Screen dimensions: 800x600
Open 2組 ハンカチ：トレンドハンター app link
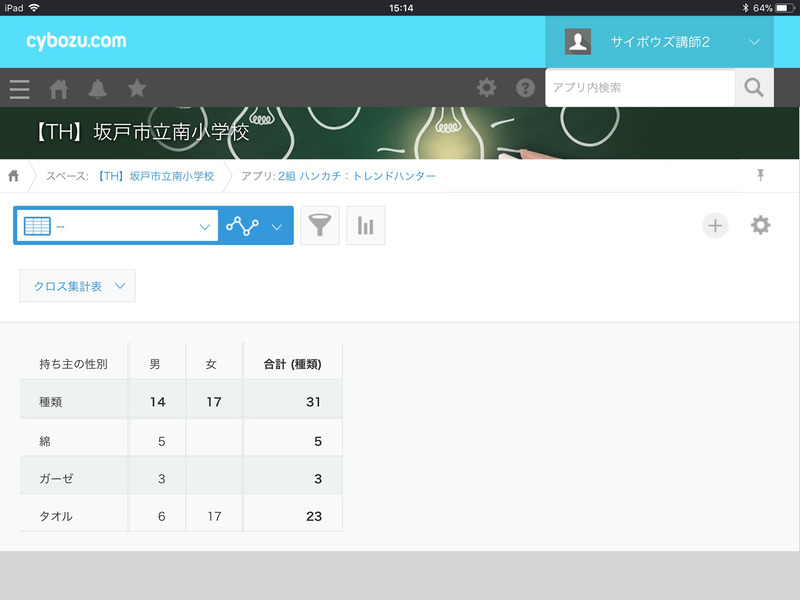click(357, 176)
